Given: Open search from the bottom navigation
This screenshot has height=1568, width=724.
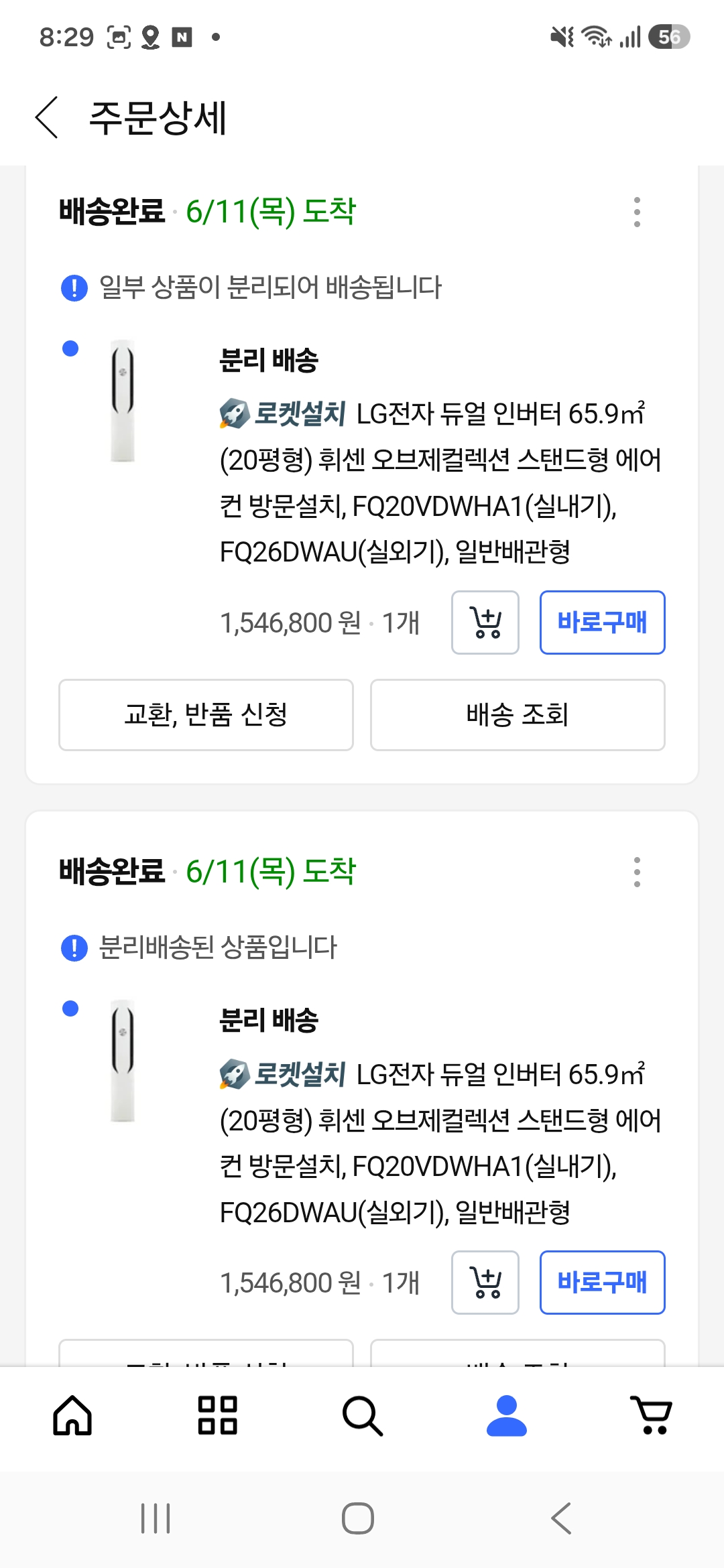Looking at the screenshot, I should 362,1415.
